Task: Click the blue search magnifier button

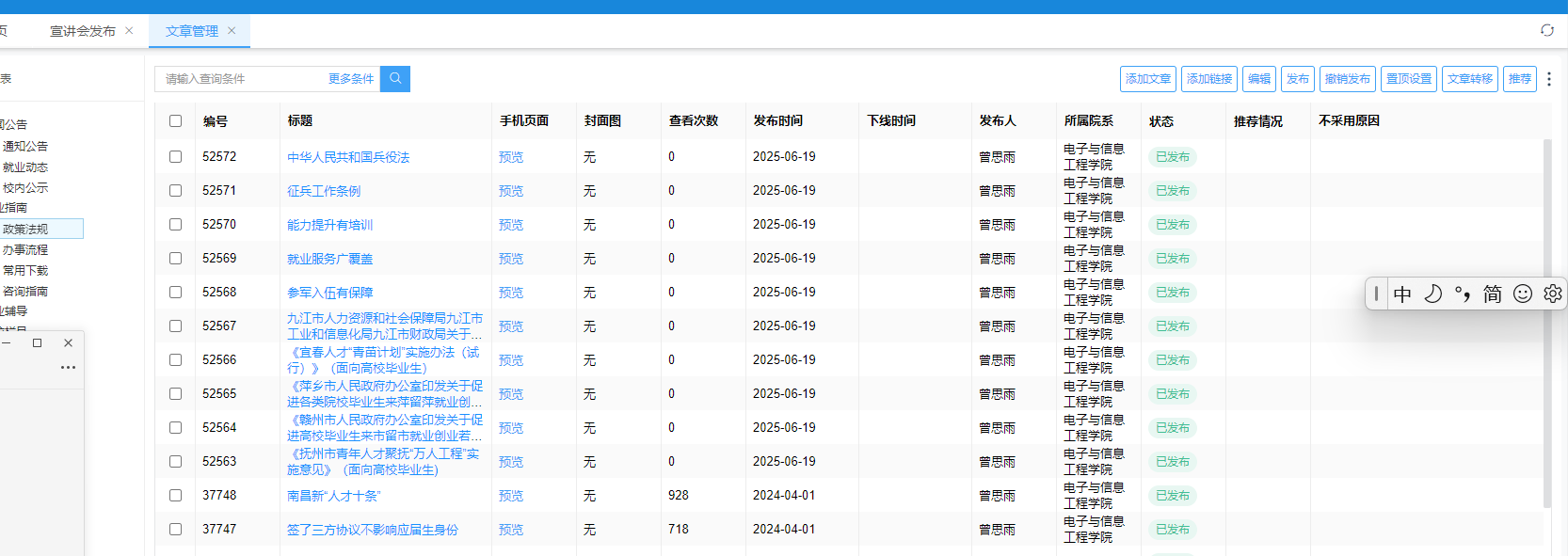Action: [x=395, y=79]
